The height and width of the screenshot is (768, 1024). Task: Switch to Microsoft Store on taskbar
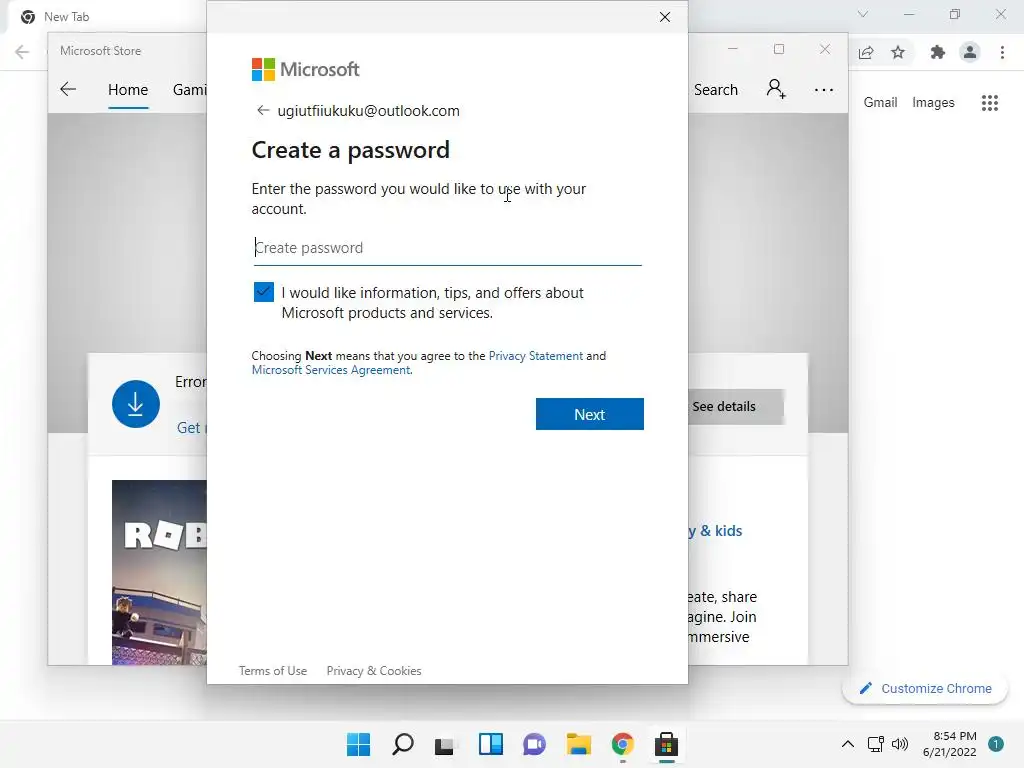coord(666,744)
